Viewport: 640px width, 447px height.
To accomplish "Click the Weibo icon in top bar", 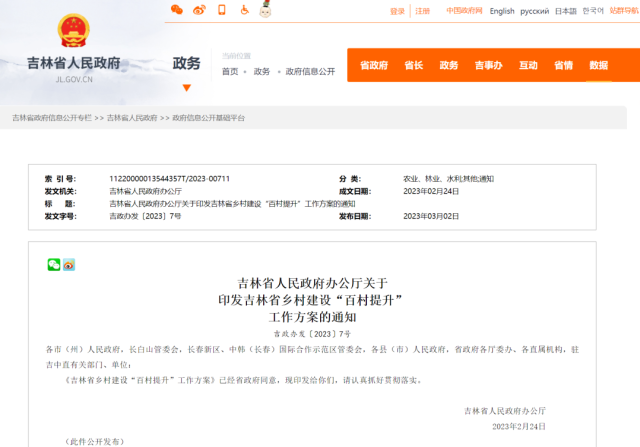I will [199, 10].
